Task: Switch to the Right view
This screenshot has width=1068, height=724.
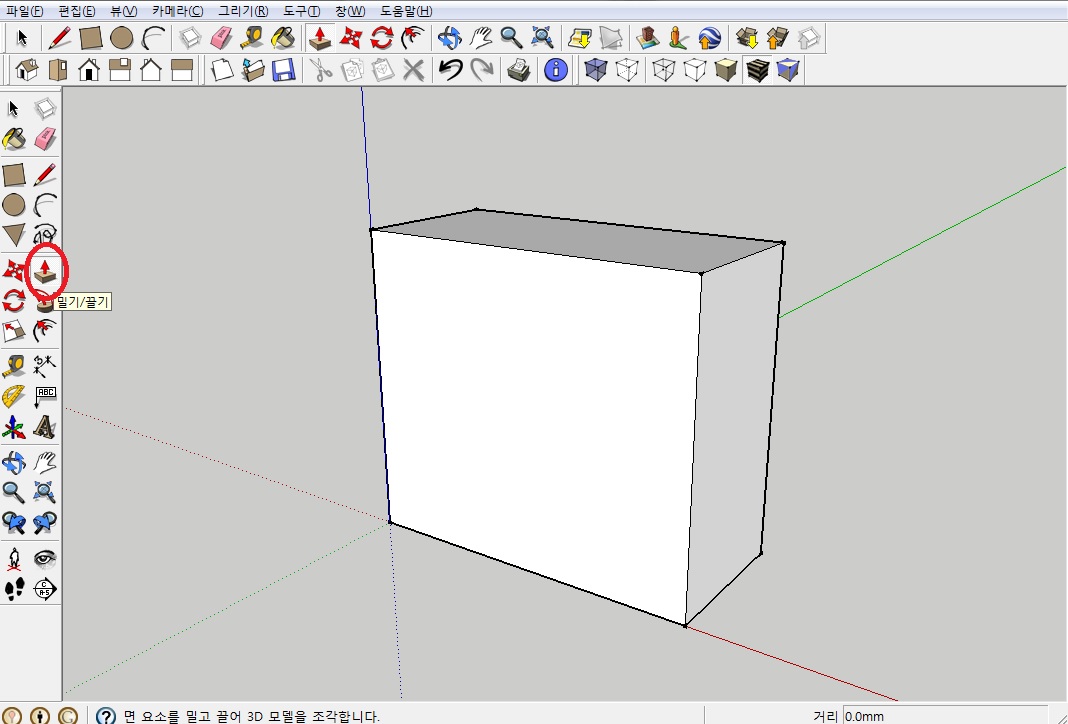Action: point(120,69)
